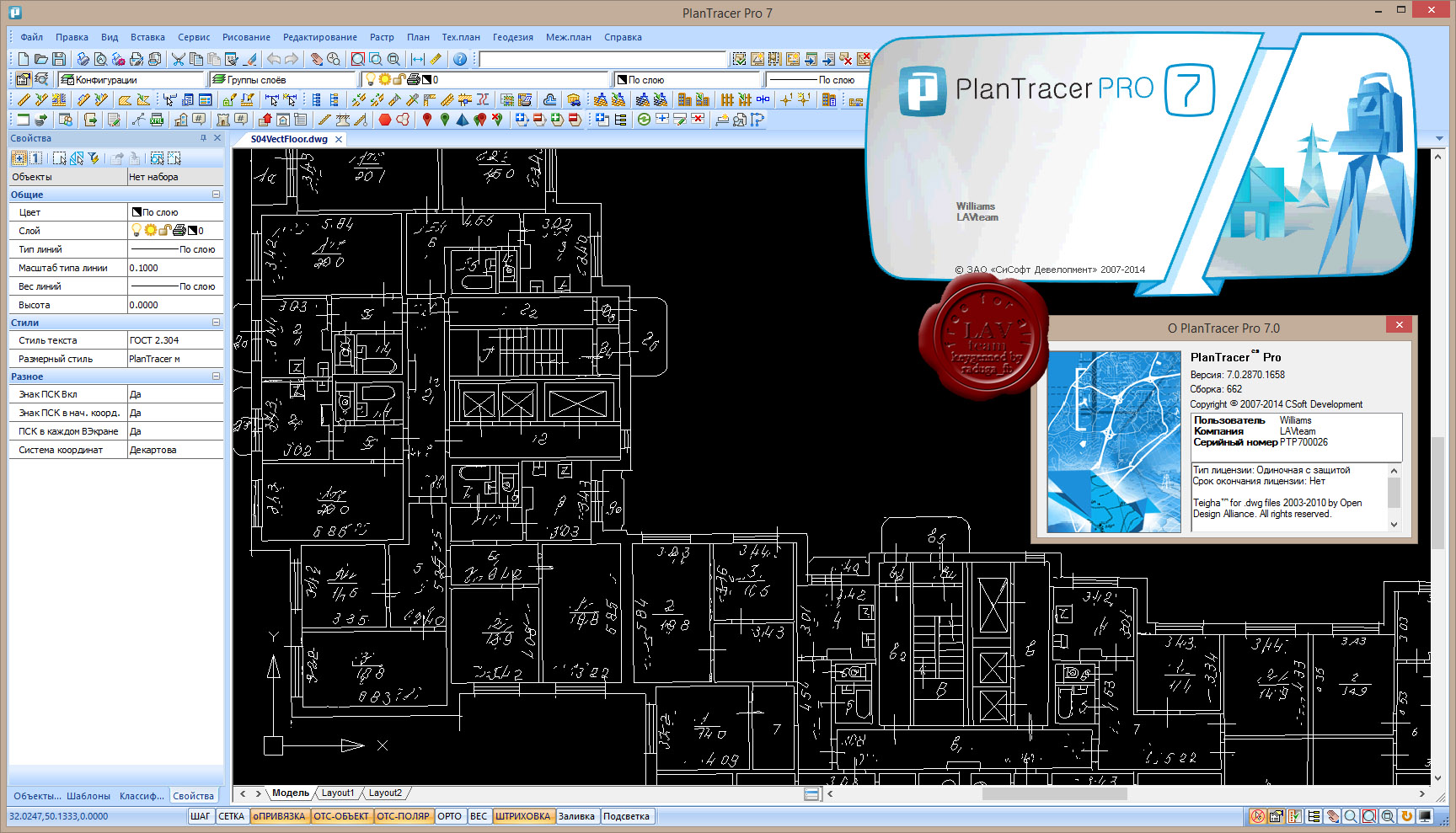The image size is (1456, 833).
Task: Copy selection using the Copy icon
Action: pos(196,59)
